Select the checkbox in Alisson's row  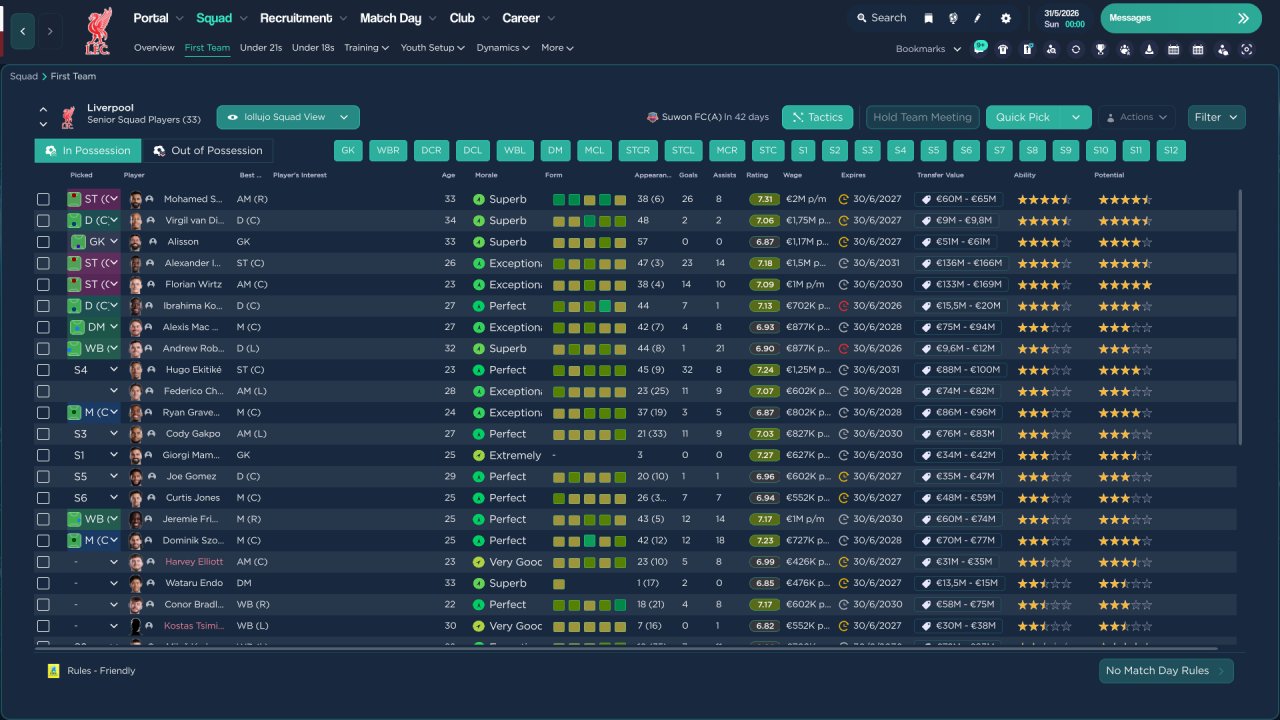point(43,242)
